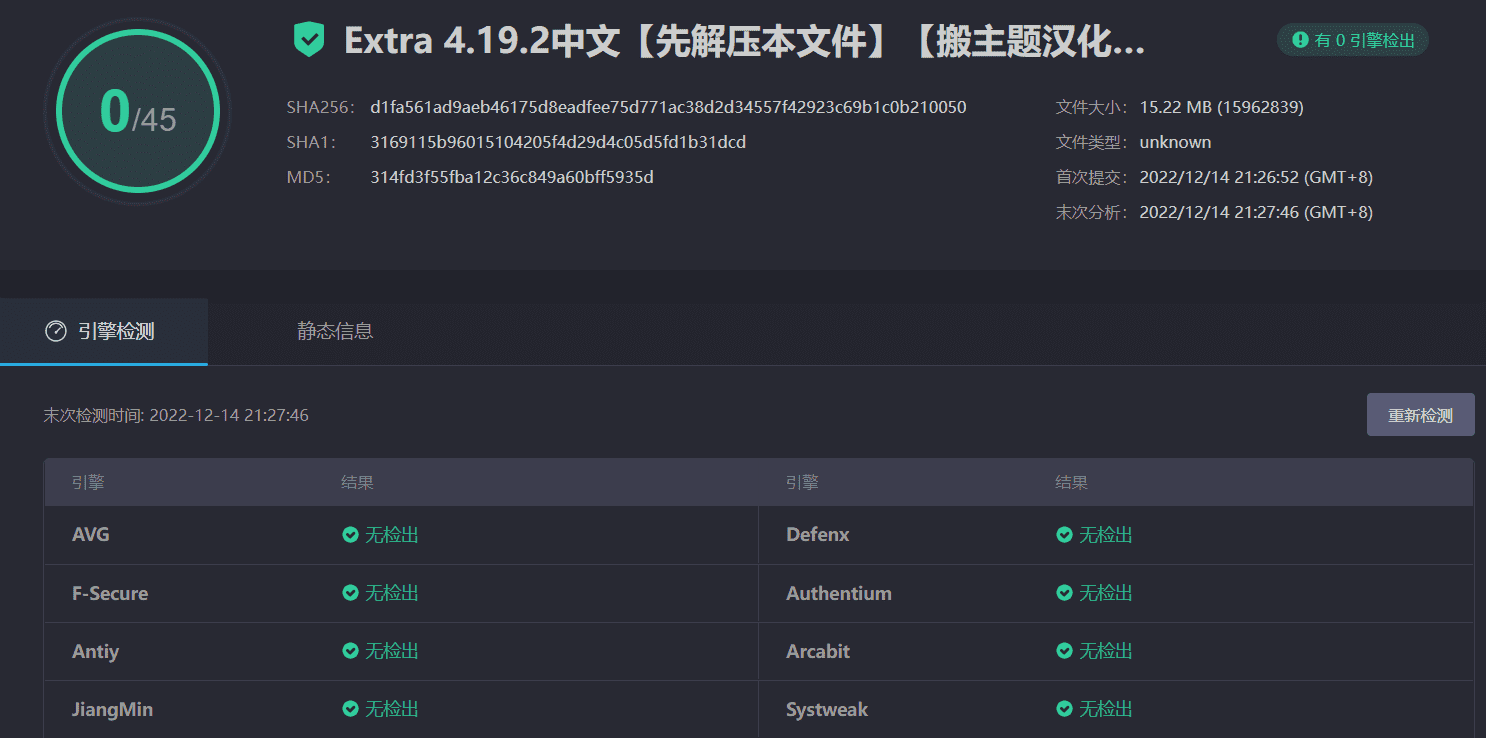This screenshot has width=1486, height=738.
Task: Click the check icon in Arcabit result
Action: click(x=1064, y=651)
